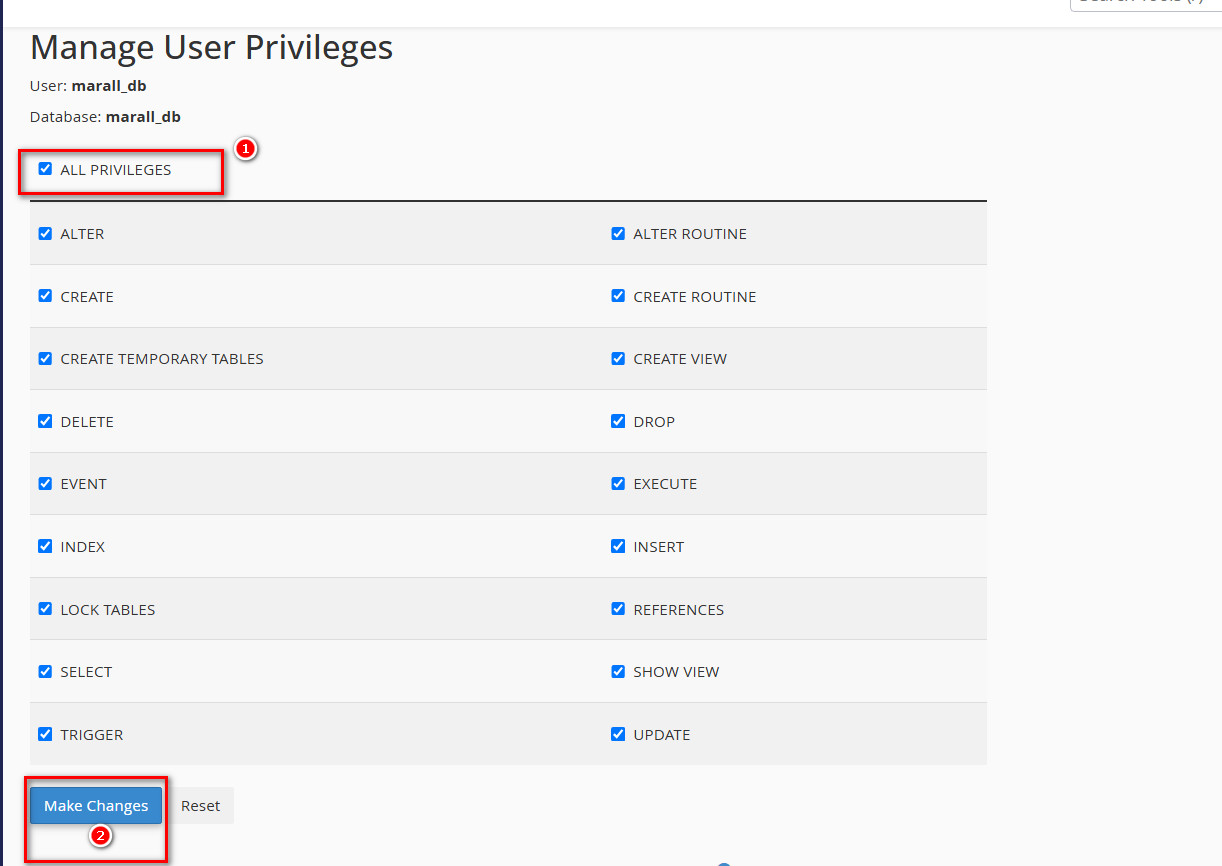Disable CREATE TEMPORARY TABLES privilege
This screenshot has height=866, width=1222.
pos(45,358)
